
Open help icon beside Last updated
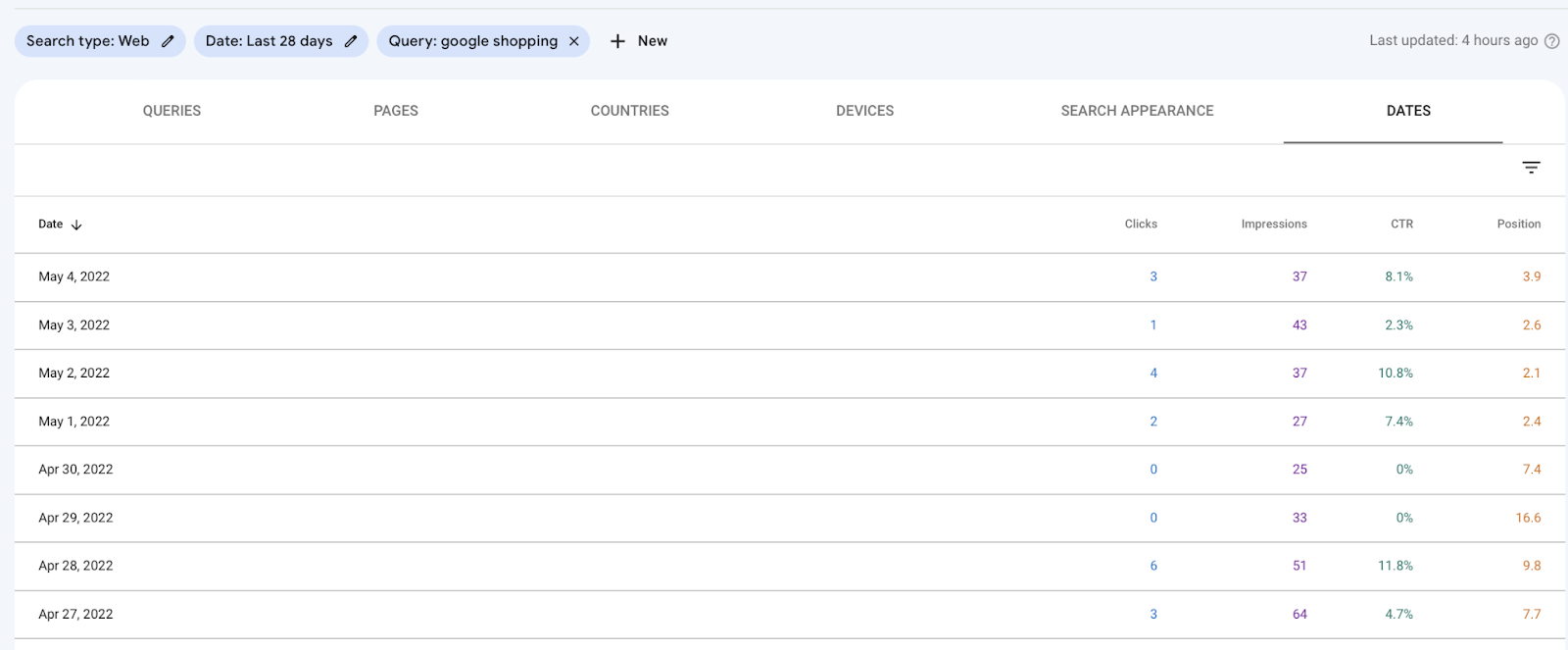1552,41
